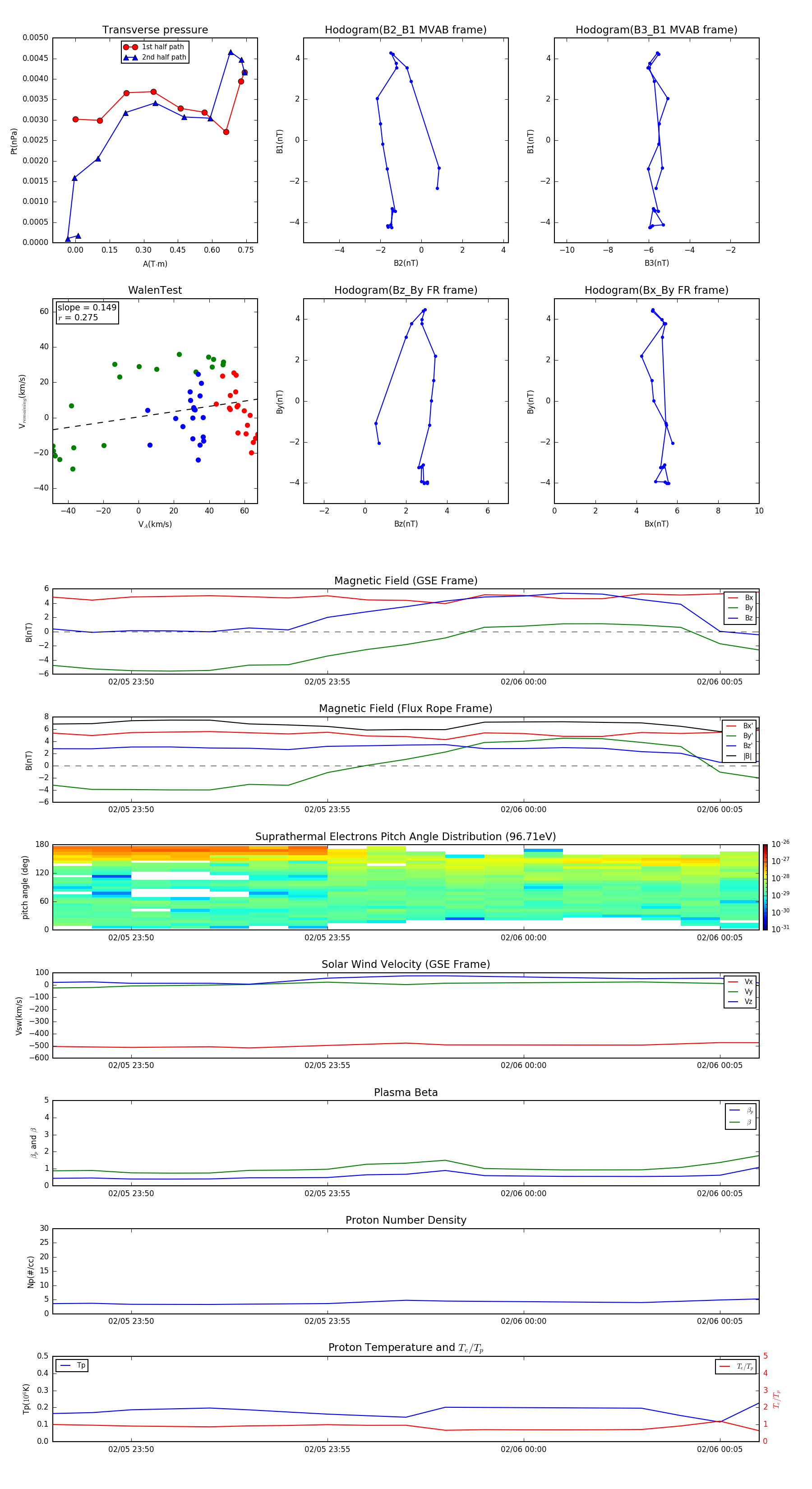Viewport: 812px width, 1489px height.
Task: Click the 'slope = 0.149' annotation
Action: [87, 308]
